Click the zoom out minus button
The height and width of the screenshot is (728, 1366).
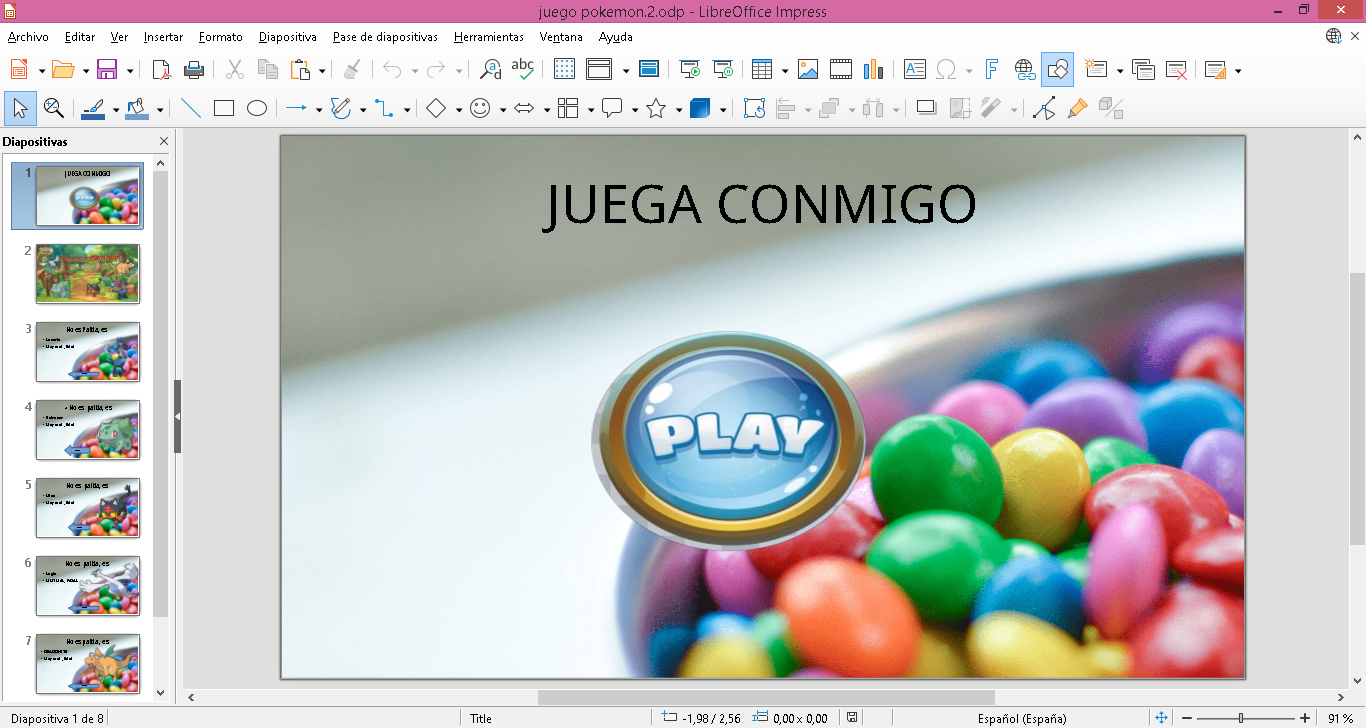(x=1187, y=718)
